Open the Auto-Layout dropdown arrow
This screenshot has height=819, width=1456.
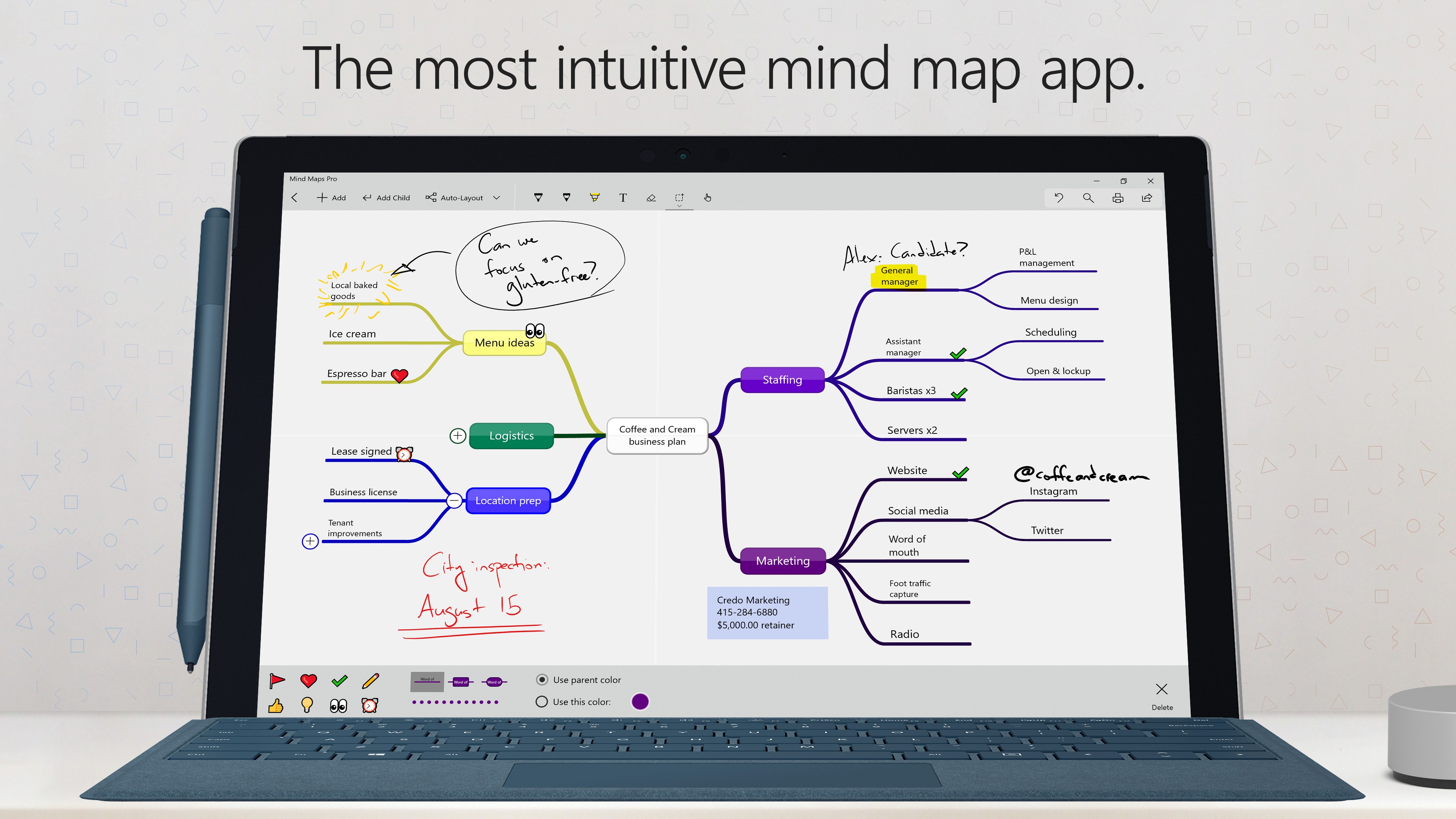pos(496,197)
